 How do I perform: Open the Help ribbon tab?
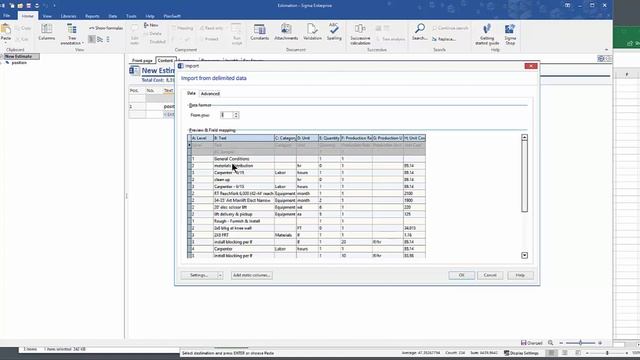coord(150,16)
